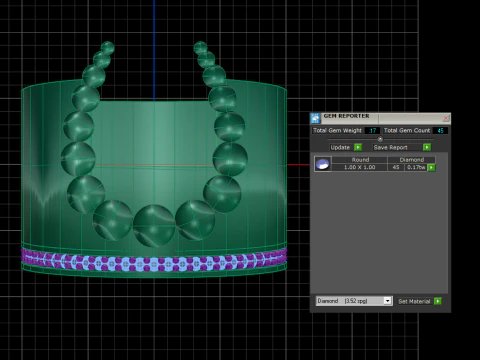Open the Diamond (3.52 spg) material dropdown
Screen dimensions: 480x360
click(354, 301)
